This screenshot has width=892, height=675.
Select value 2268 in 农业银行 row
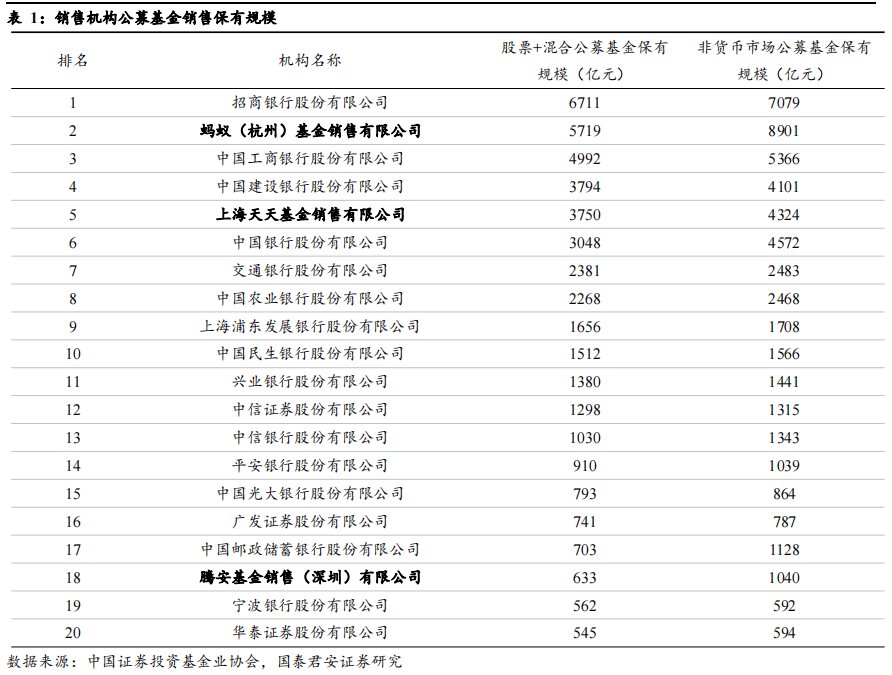coord(584,299)
